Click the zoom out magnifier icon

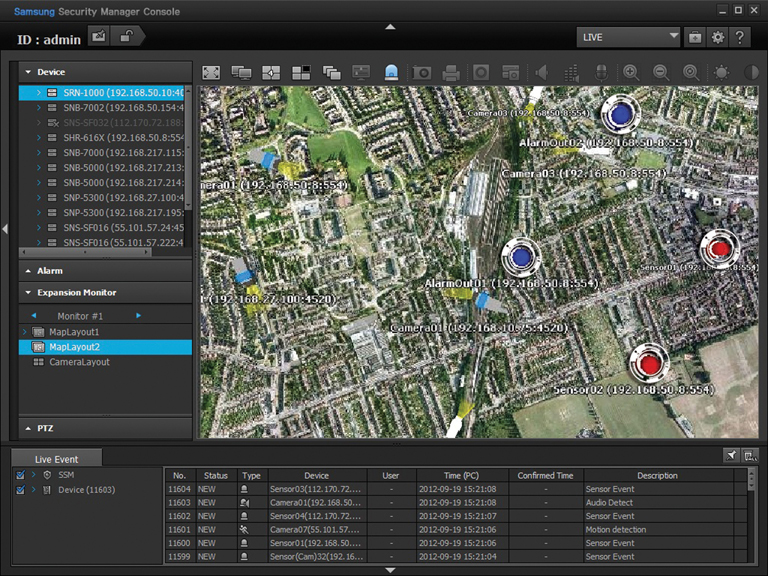click(x=661, y=73)
